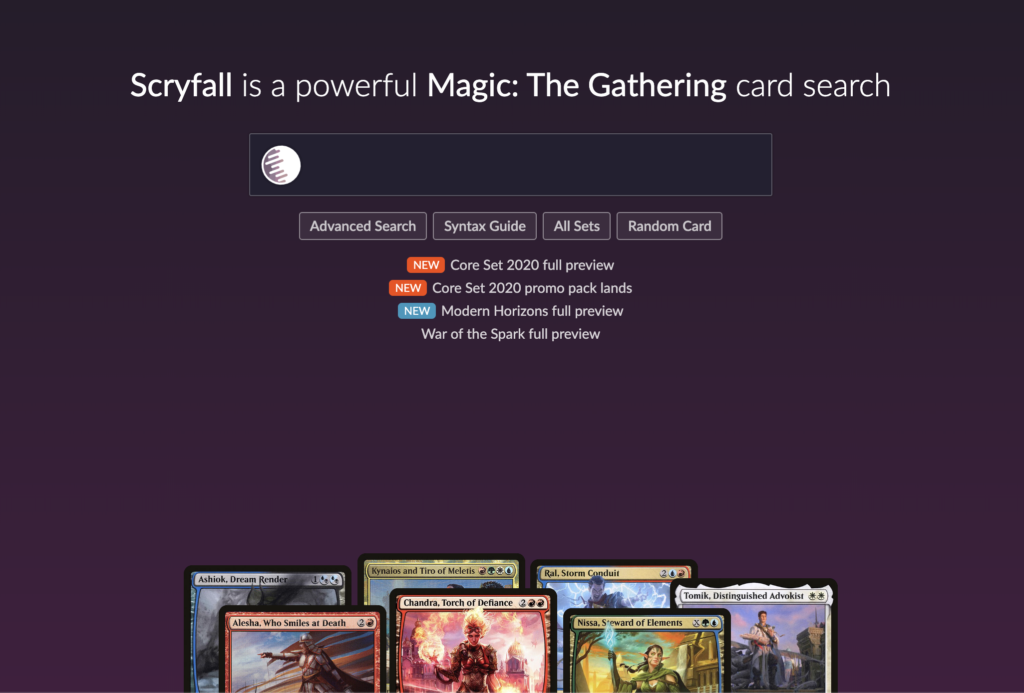This screenshot has width=1024, height=693.
Task: Click blue NEW badge beside Modern Horizons
Action: click(417, 311)
